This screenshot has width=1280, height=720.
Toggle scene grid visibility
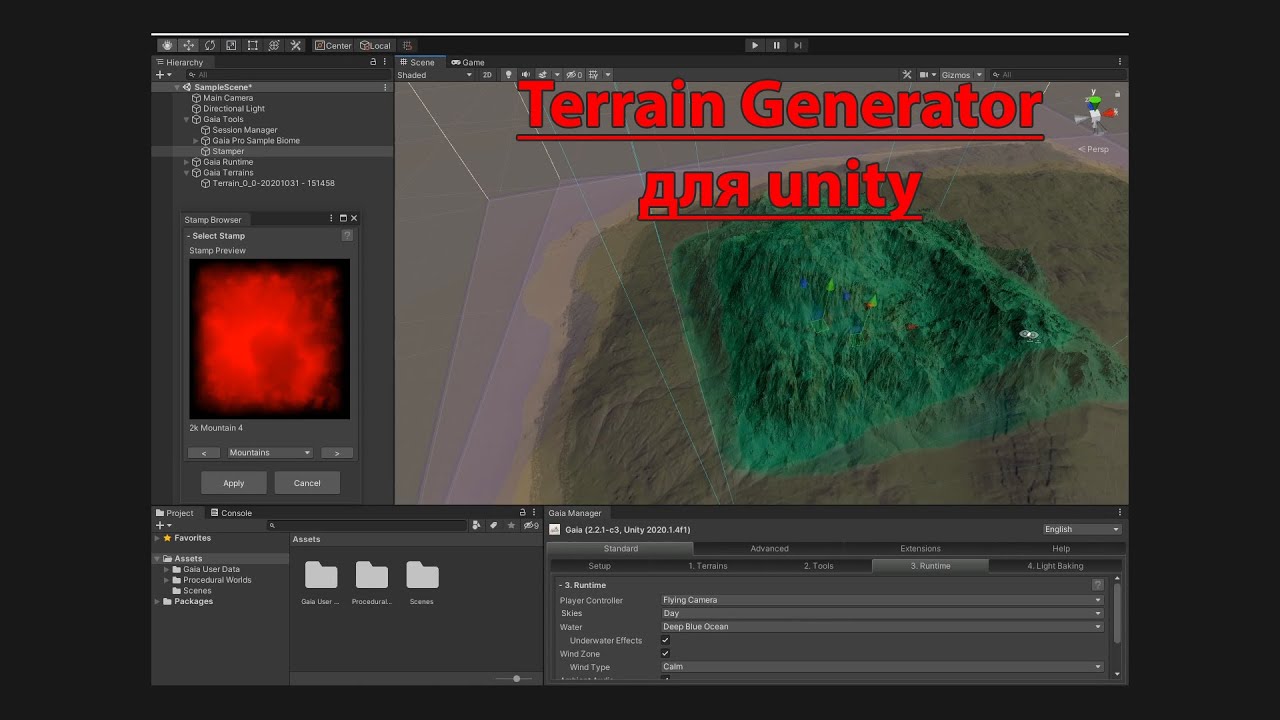tap(594, 75)
